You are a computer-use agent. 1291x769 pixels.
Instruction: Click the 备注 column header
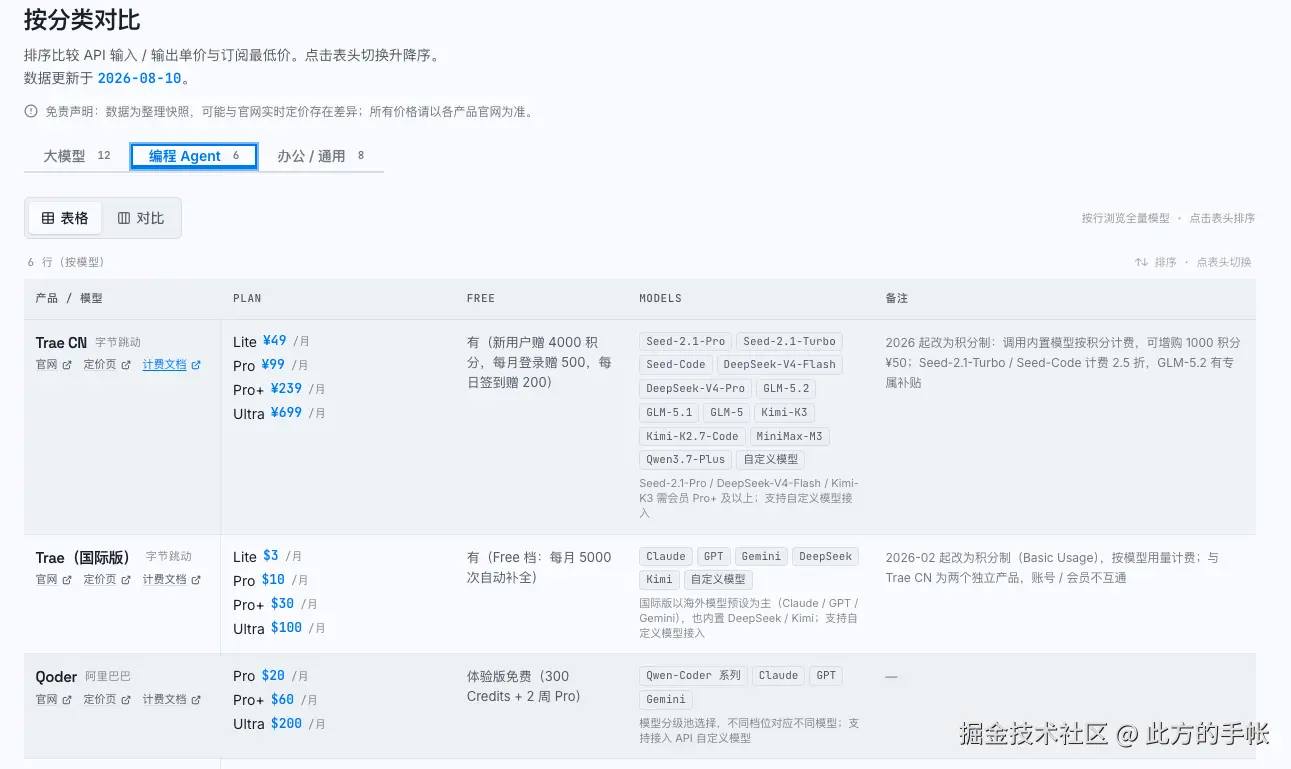[897, 298]
